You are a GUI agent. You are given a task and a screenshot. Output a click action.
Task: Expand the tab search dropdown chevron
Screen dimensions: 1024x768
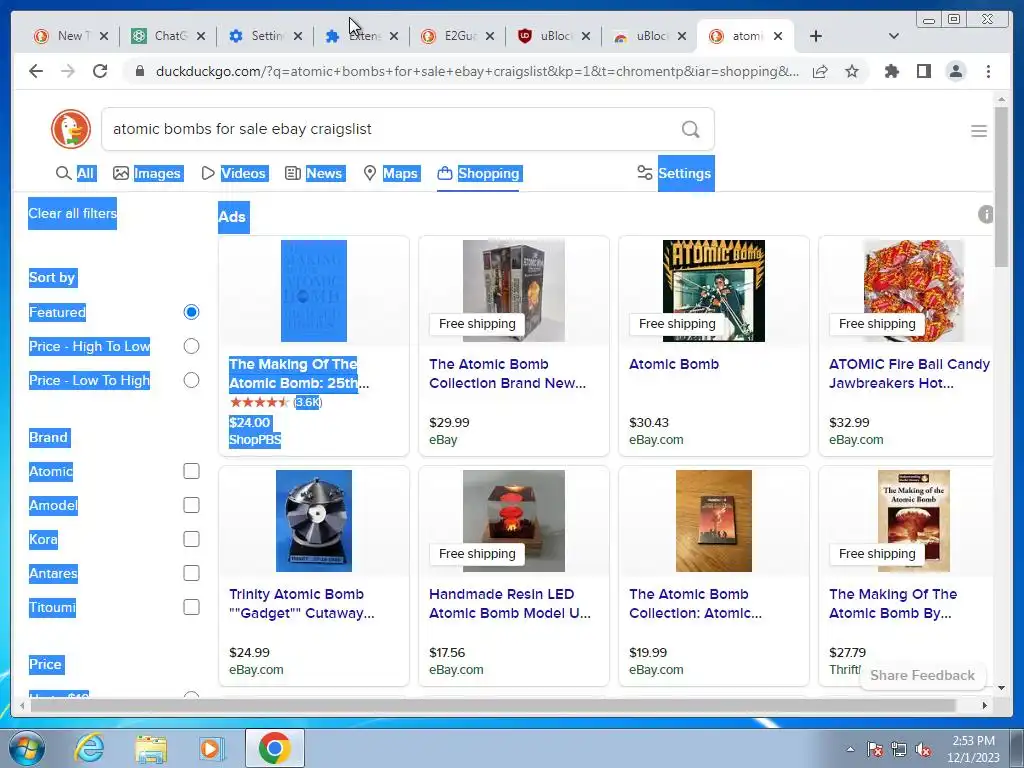pyautogui.click(x=893, y=36)
